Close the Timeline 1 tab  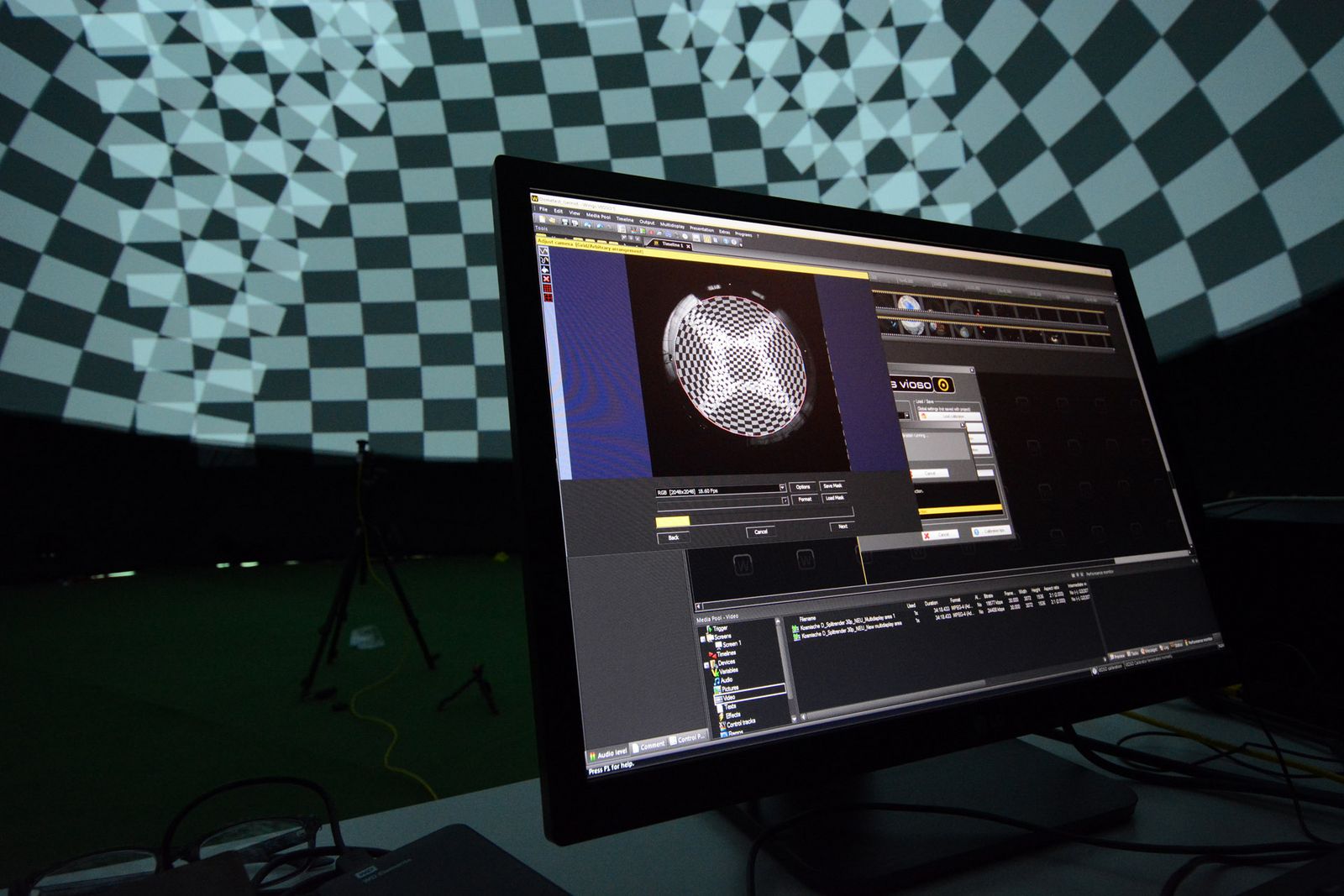pyautogui.click(x=688, y=247)
